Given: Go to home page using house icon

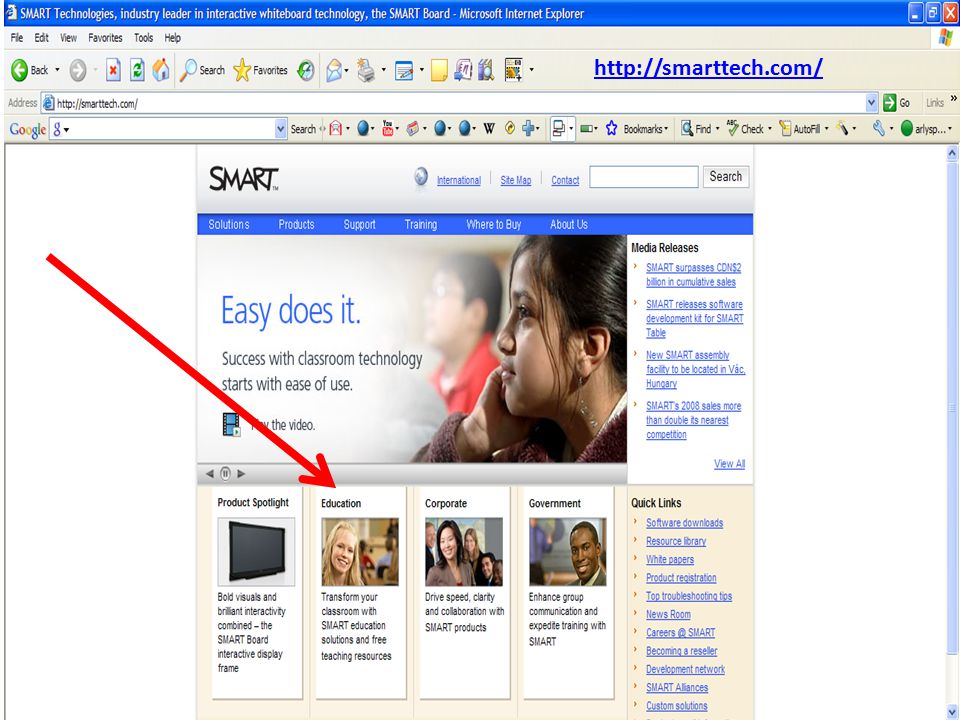Looking at the screenshot, I should (161, 70).
